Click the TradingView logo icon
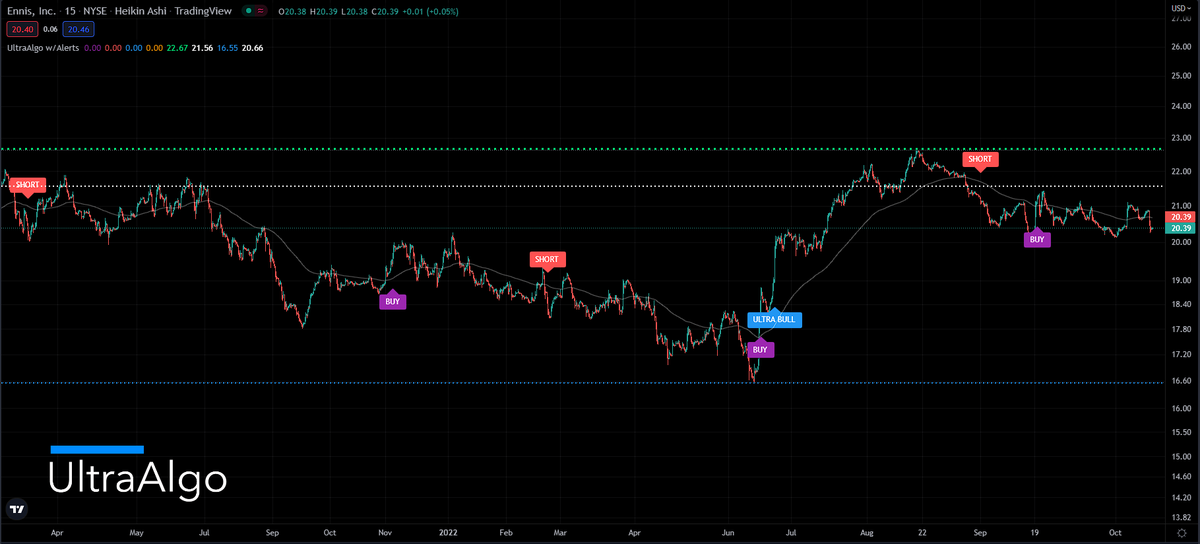Viewport: 1200px width, 544px height. [x=16, y=509]
